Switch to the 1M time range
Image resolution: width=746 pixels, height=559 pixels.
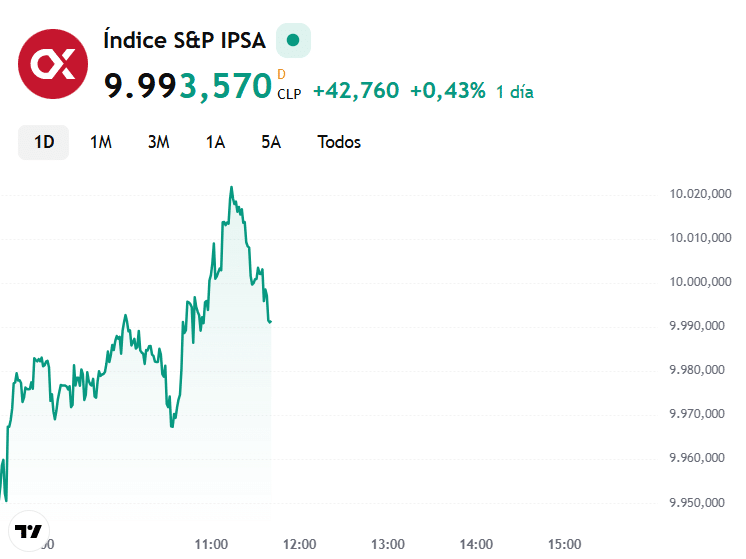(101, 142)
